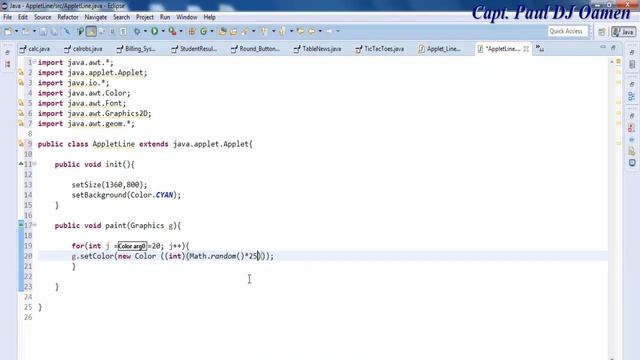Click the Back navigation arrow icon
This screenshot has height=360, width=640.
click(x=312, y=31)
